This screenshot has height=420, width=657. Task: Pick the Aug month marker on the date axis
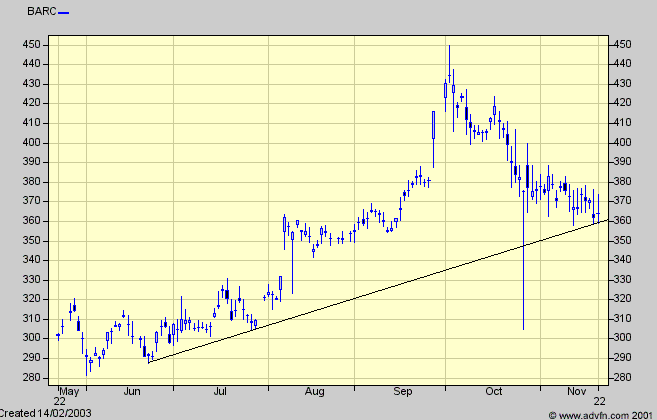tap(315, 391)
